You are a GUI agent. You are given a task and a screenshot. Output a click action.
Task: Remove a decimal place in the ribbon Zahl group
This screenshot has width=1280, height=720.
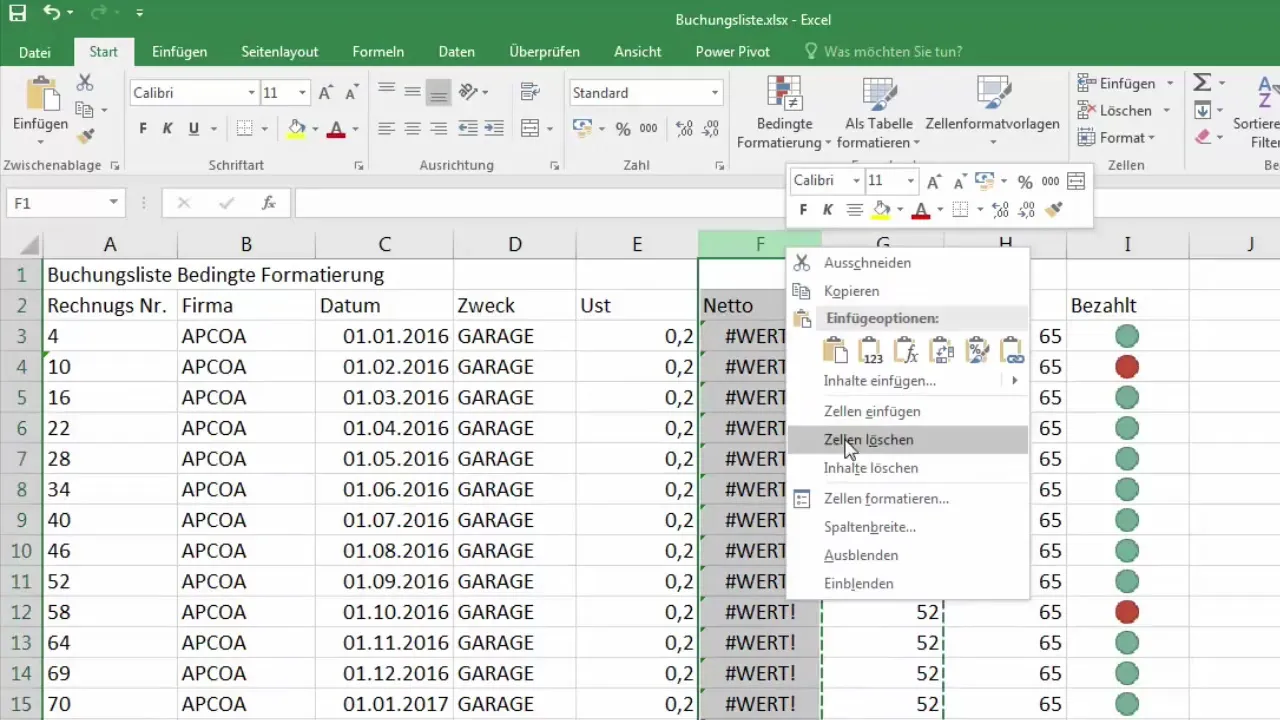point(711,128)
